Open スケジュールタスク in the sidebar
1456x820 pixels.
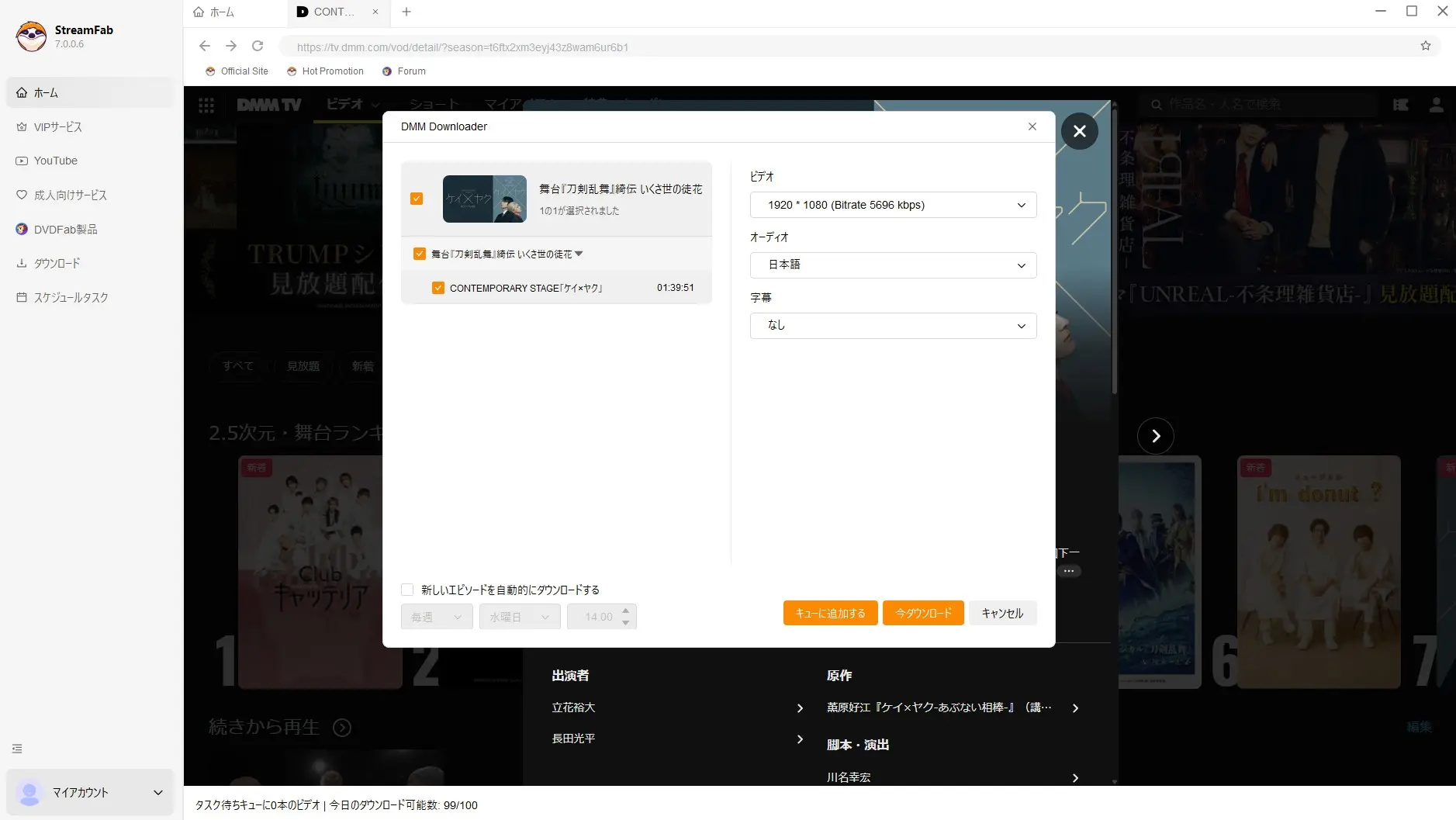coord(89,297)
